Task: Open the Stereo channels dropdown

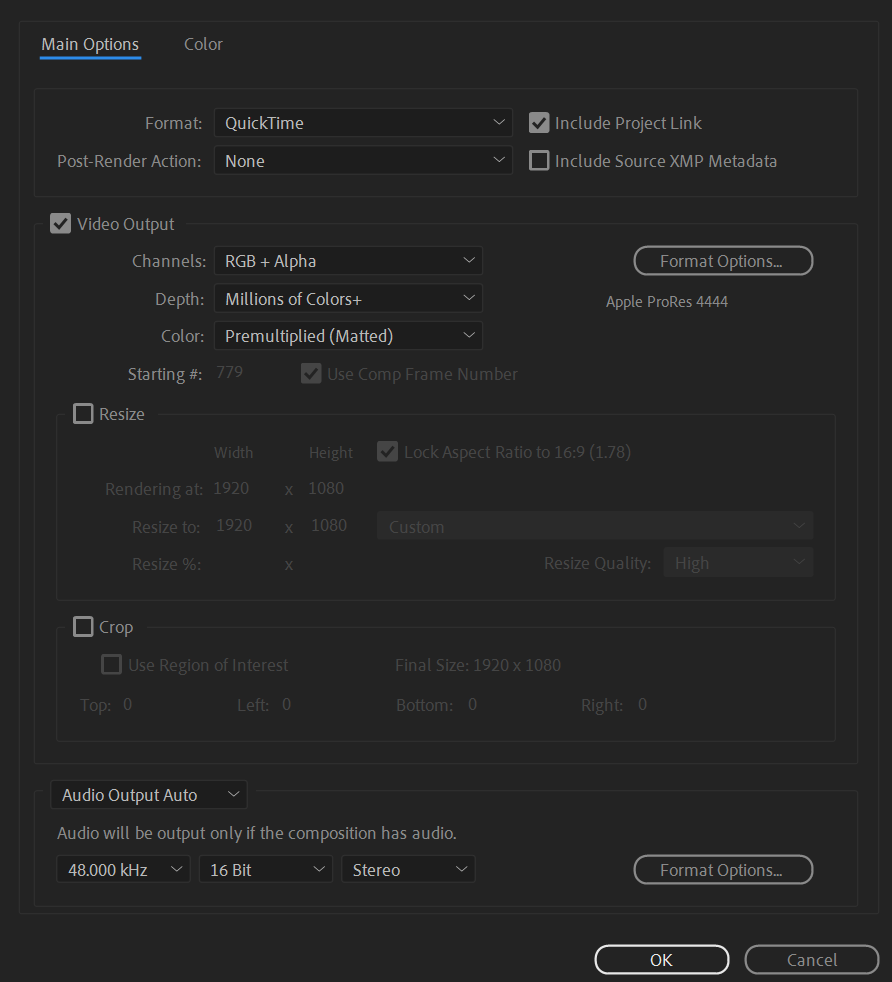Action: tap(407, 869)
